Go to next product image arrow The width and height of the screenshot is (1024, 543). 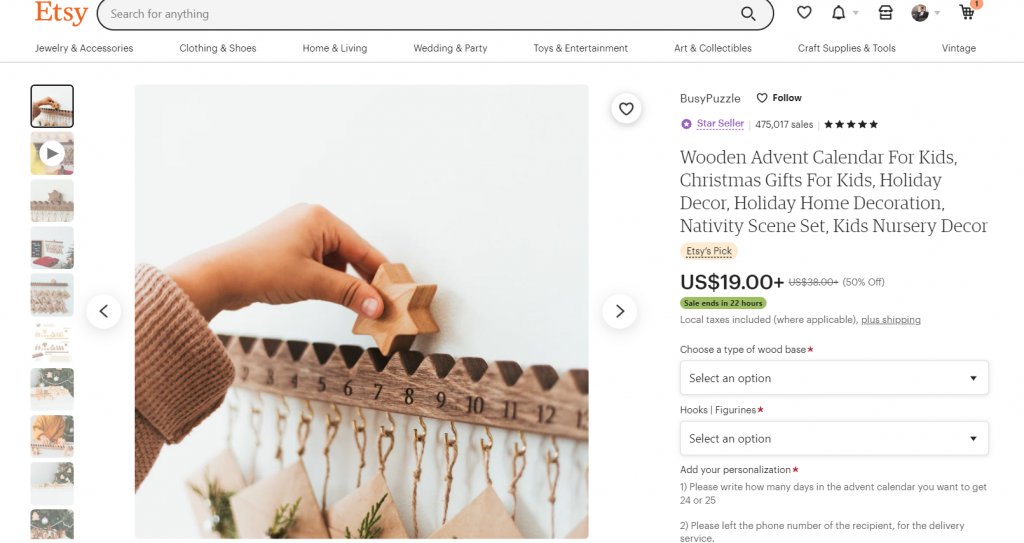pos(619,311)
